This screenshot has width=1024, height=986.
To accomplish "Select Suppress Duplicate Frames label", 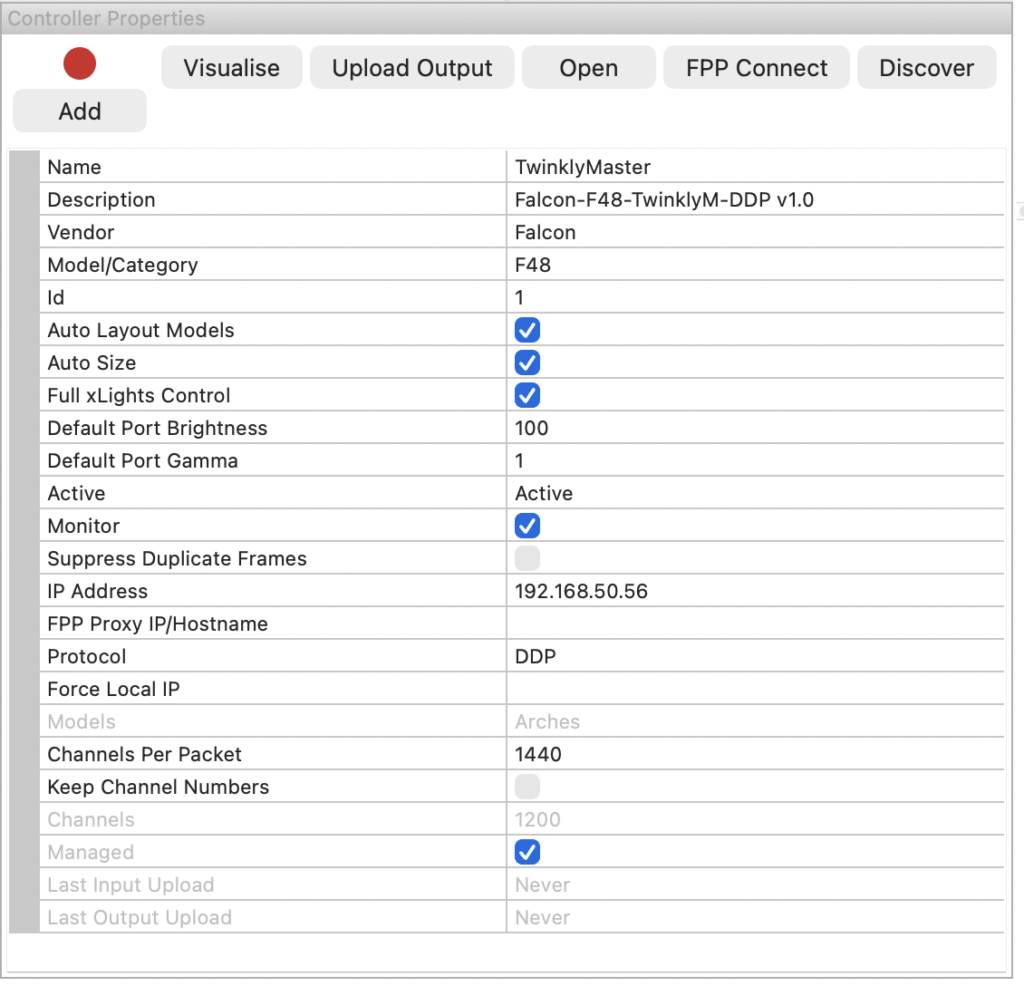I will [177, 559].
